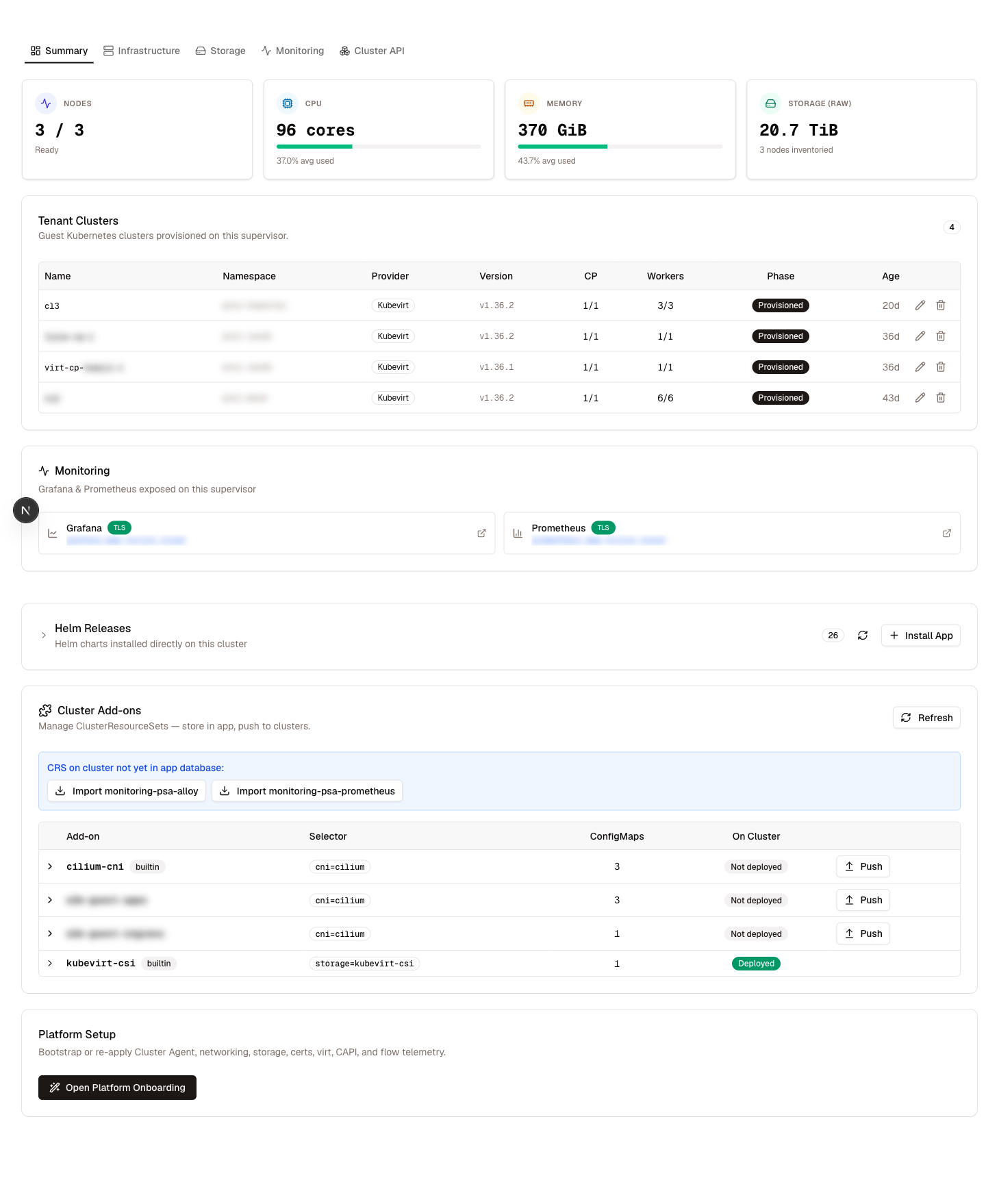Click the Memory usage progress bar

(620, 147)
